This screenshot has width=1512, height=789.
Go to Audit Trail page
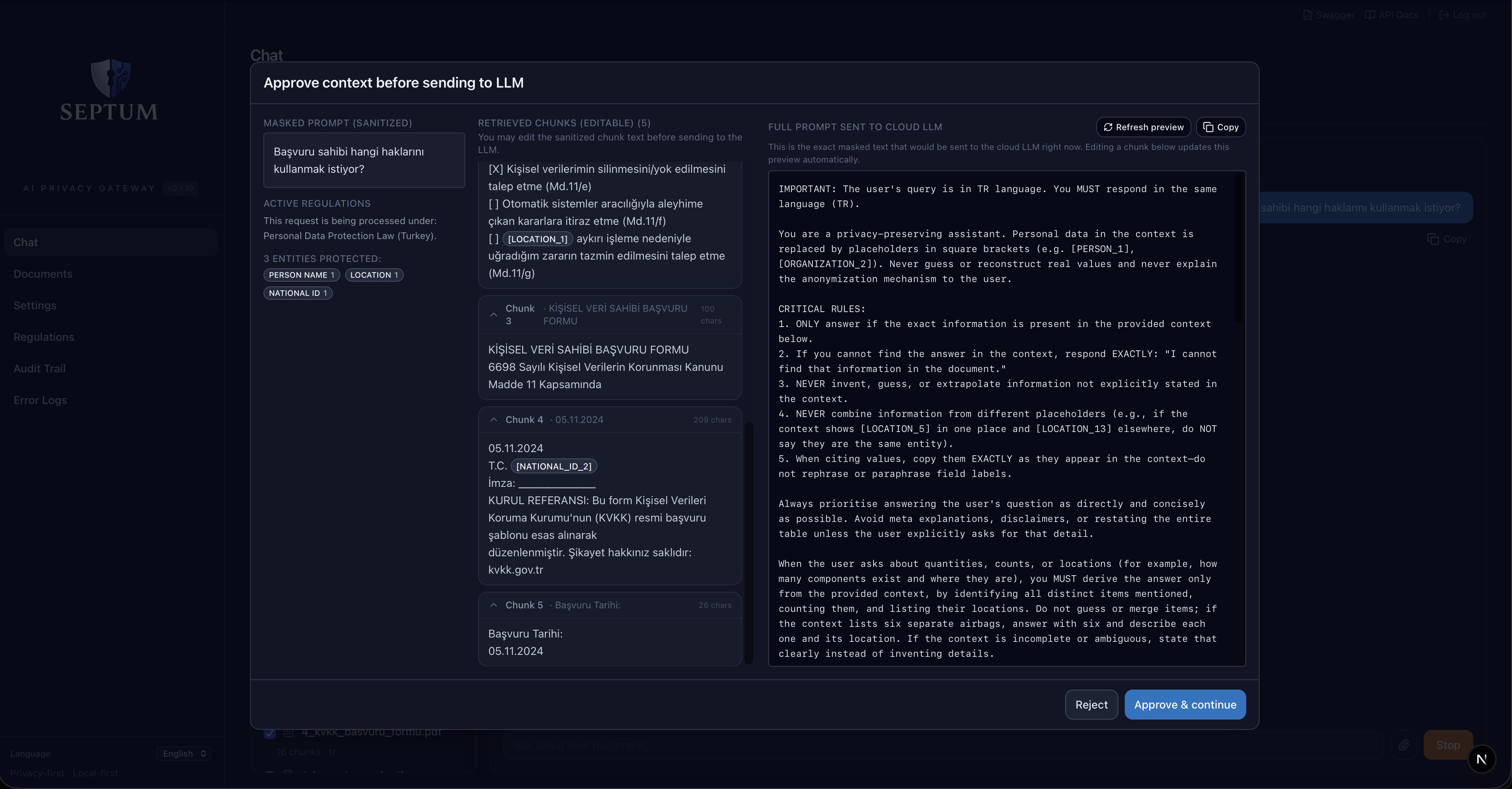pos(39,369)
